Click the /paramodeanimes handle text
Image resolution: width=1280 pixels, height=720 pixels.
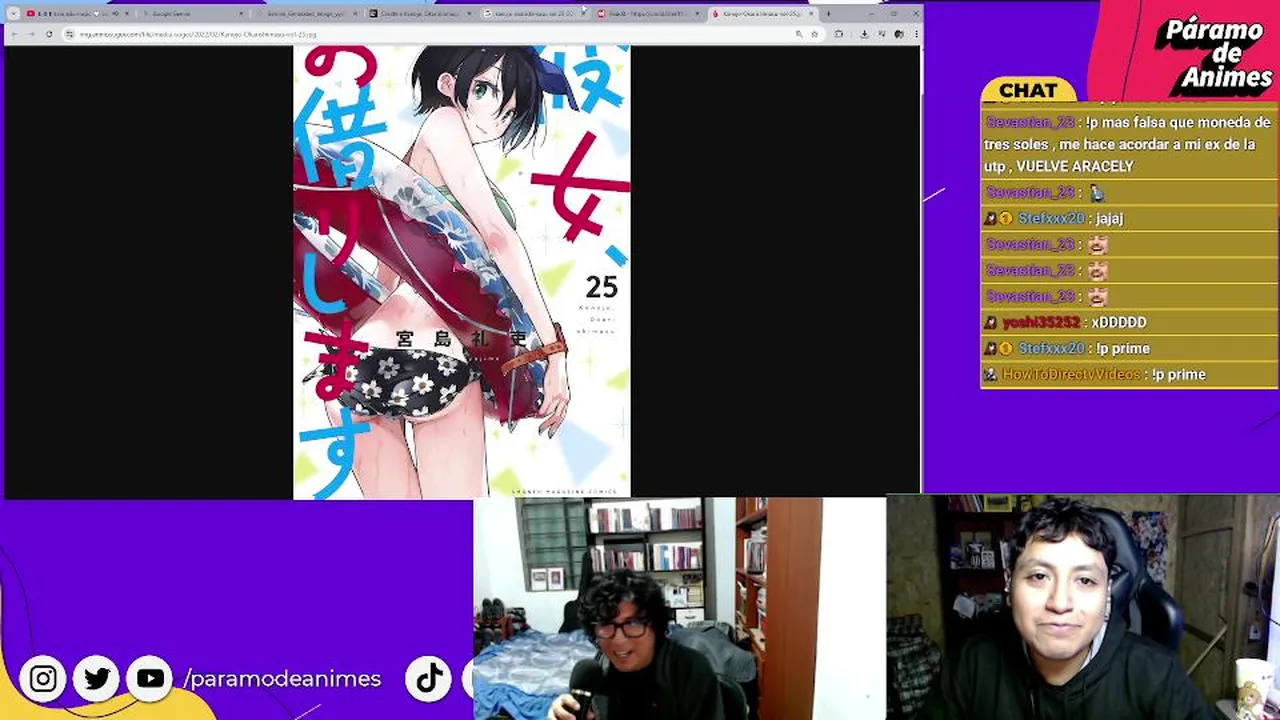(x=282, y=679)
